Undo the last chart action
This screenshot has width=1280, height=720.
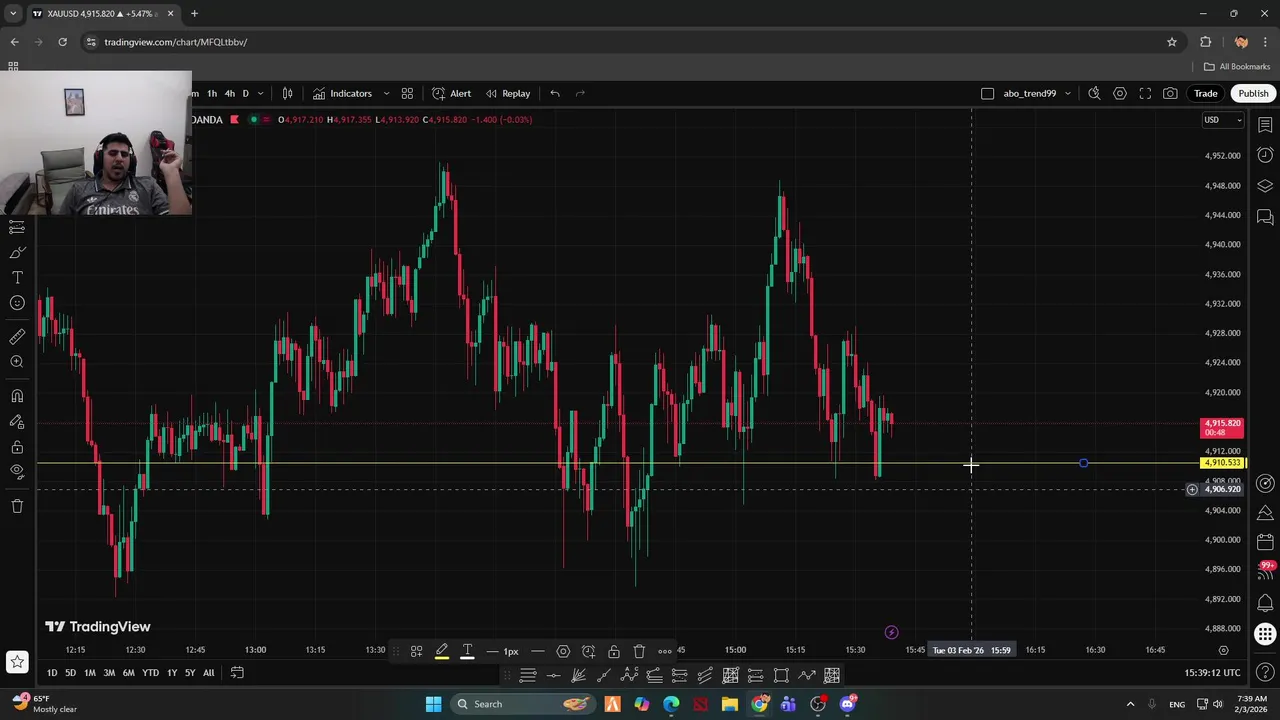click(555, 93)
